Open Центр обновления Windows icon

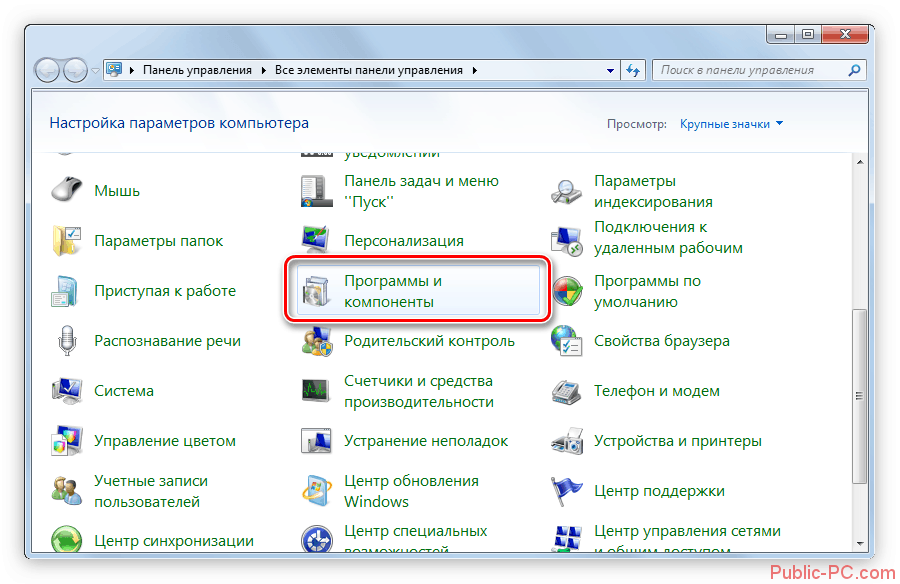point(316,491)
